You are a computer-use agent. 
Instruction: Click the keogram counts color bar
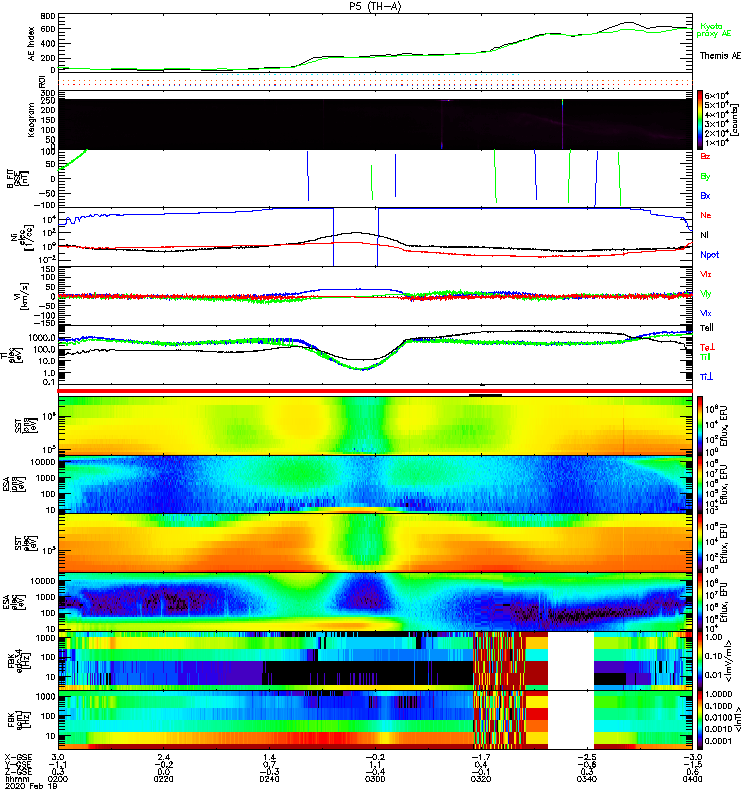point(701,119)
